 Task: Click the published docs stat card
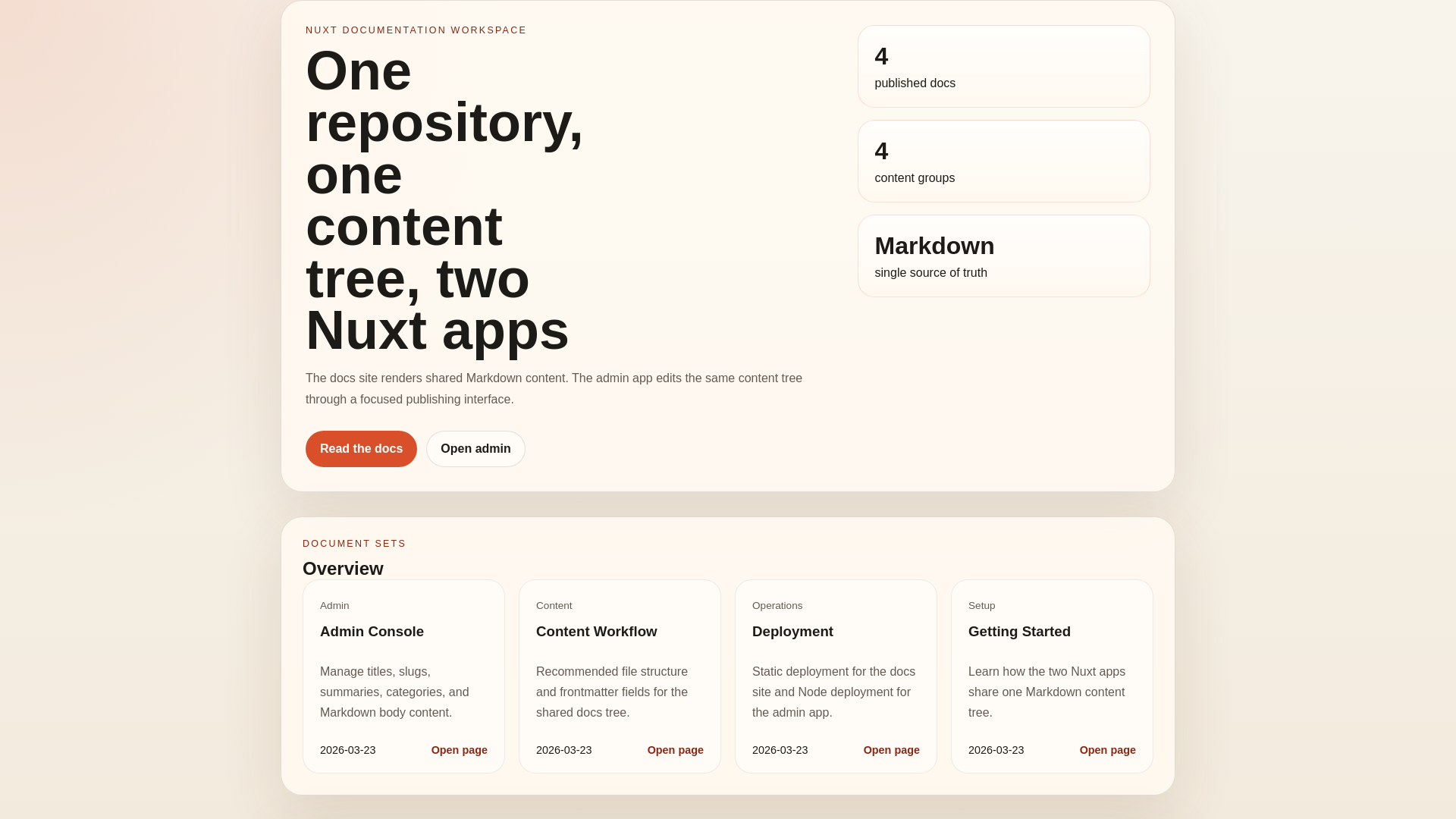(x=1004, y=67)
